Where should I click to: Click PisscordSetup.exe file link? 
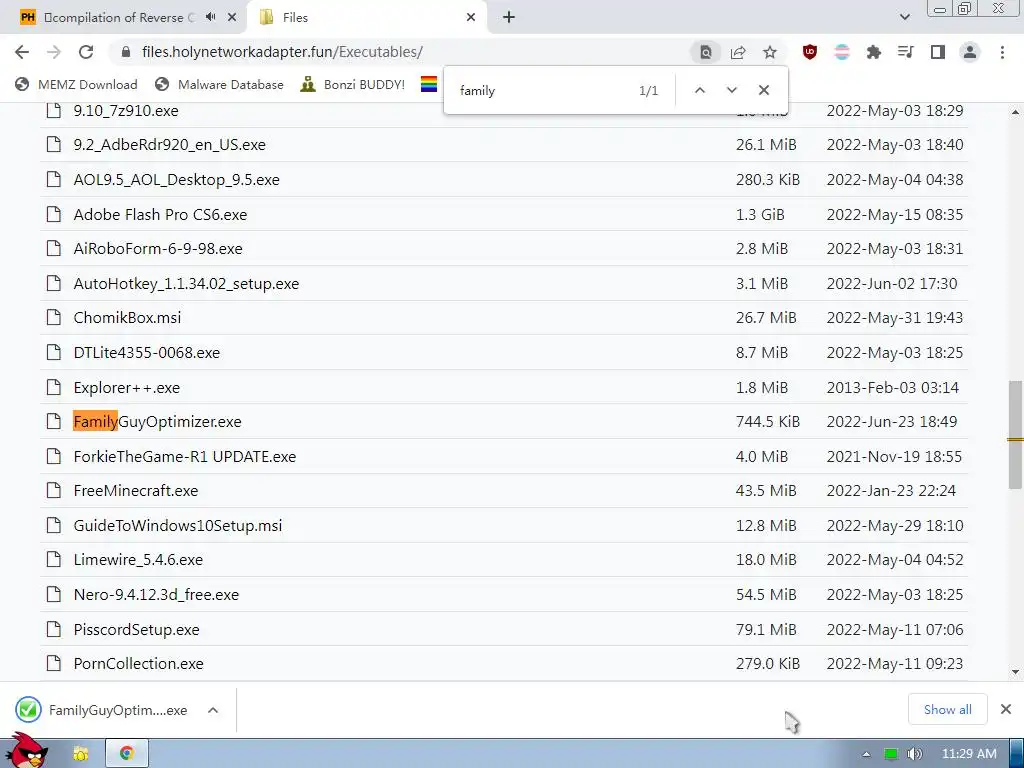136,630
